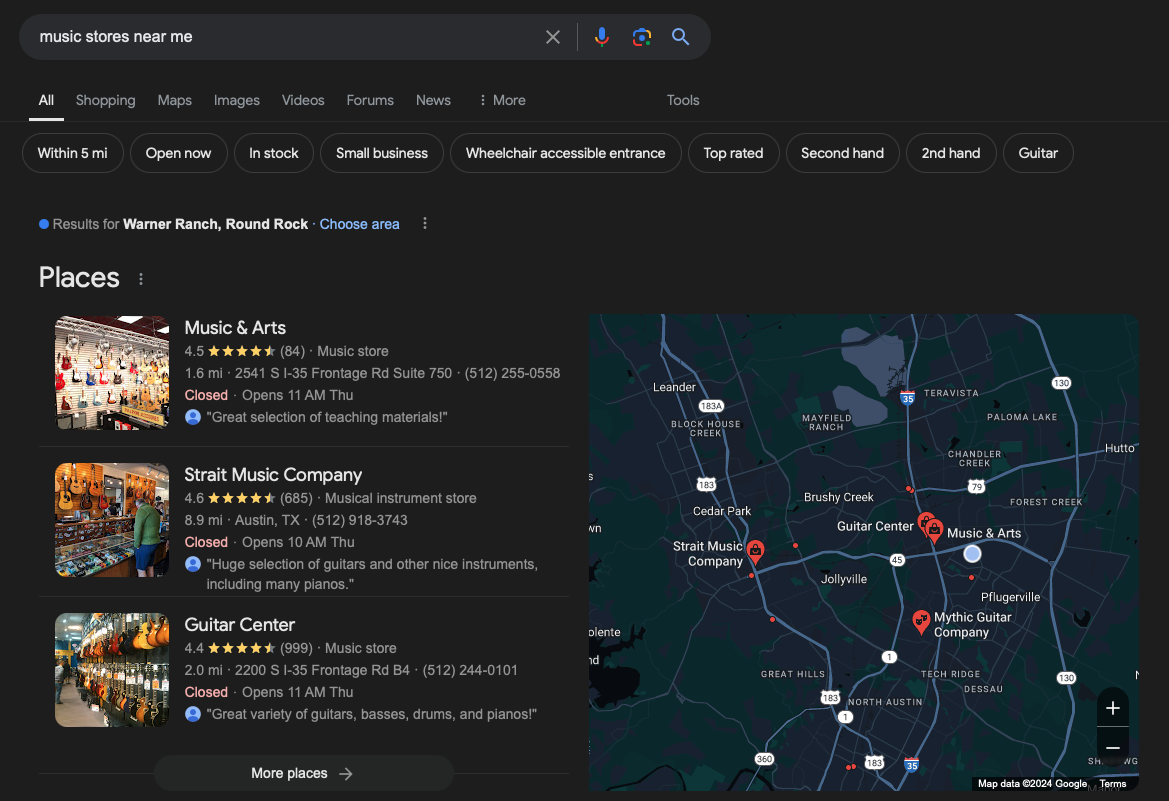Viewport: 1169px width, 801px height.
Task: Open the Maps tab
Action: click(x=174, y=100)
